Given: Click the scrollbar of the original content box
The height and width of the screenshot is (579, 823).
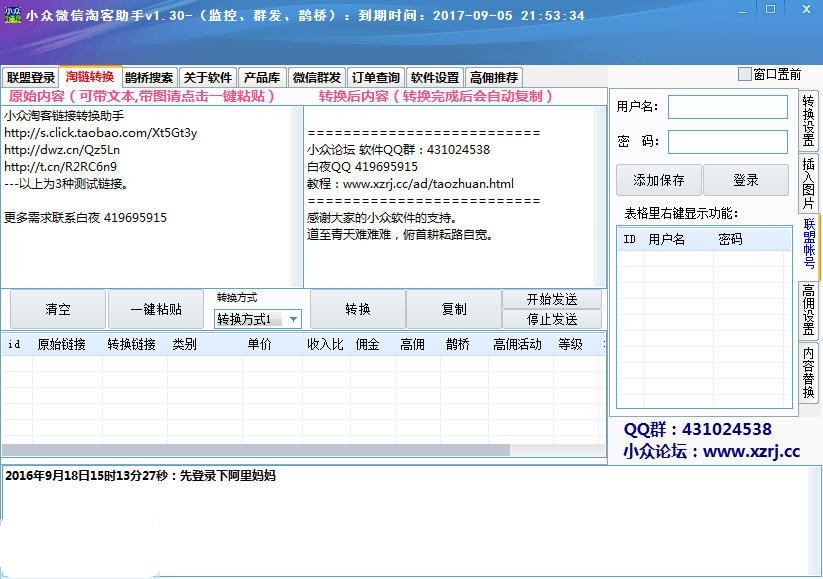Looking at the screenshot, I should (x=297, y=197).
